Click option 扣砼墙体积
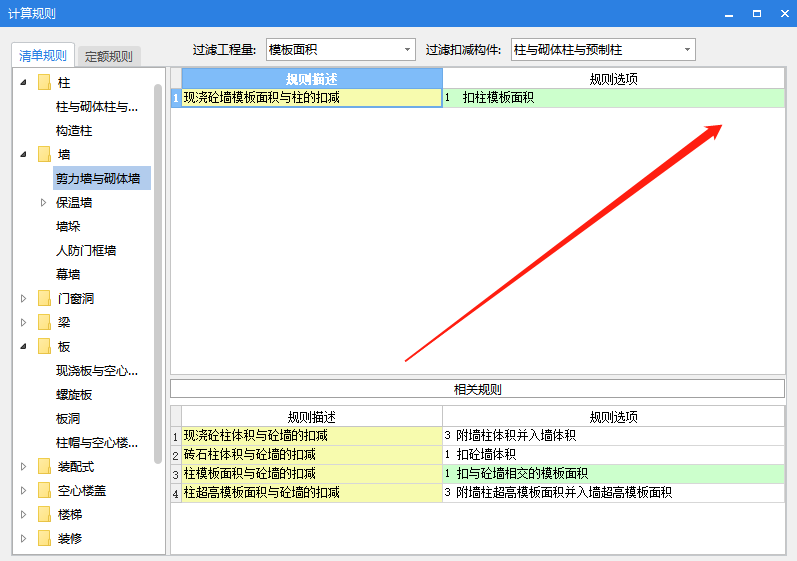This screenshot has width=797, height=561. [x=614, y=454]
